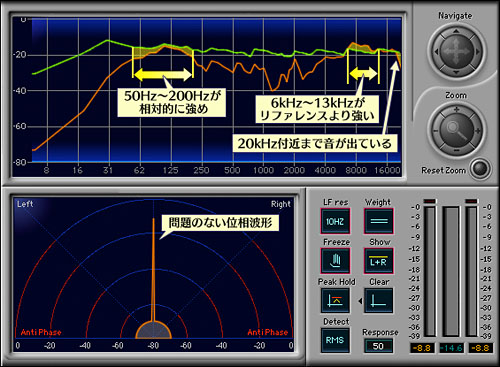This screenshot has height=367, width=500.
Task: Click the Clear graph button
Action: (379, 300)
